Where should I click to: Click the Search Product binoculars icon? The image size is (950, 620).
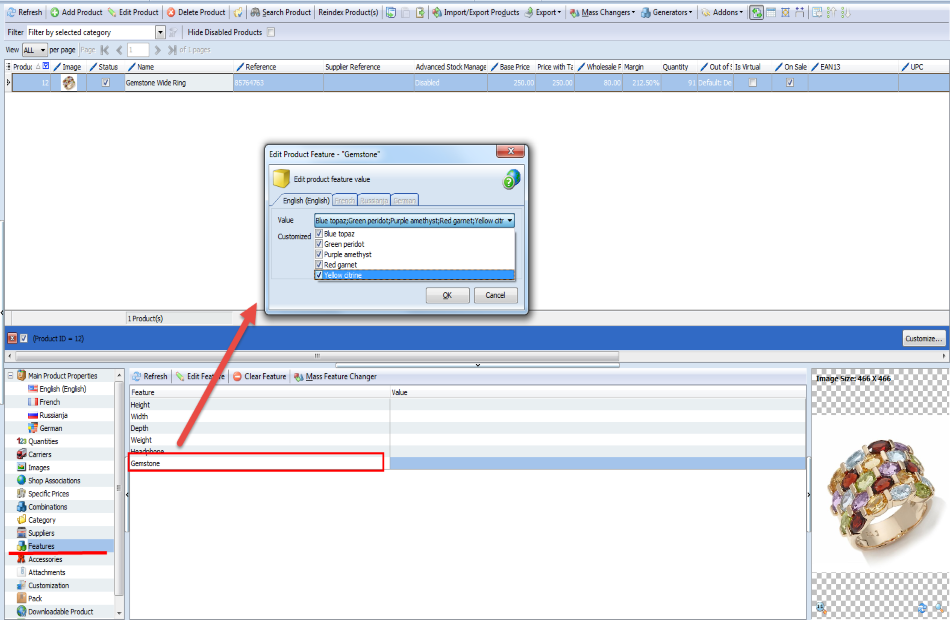(255, 12)
